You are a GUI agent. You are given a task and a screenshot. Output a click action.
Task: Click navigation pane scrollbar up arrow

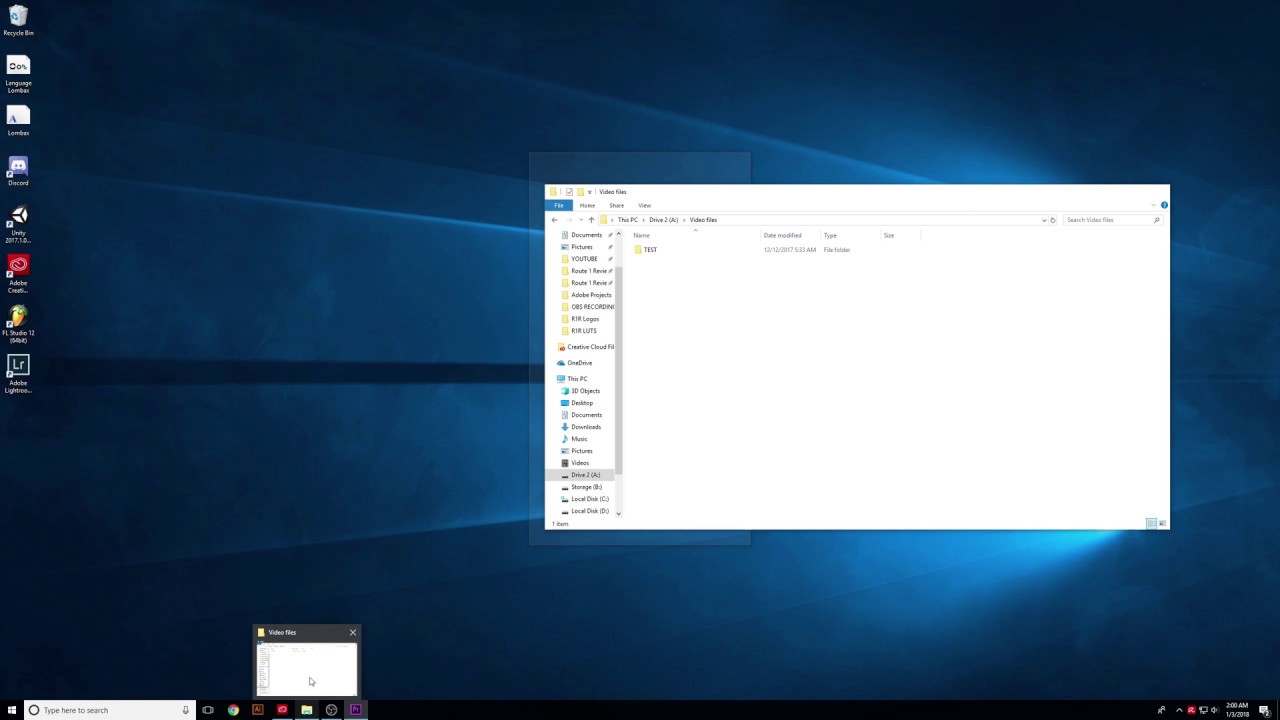pos(618,234)
